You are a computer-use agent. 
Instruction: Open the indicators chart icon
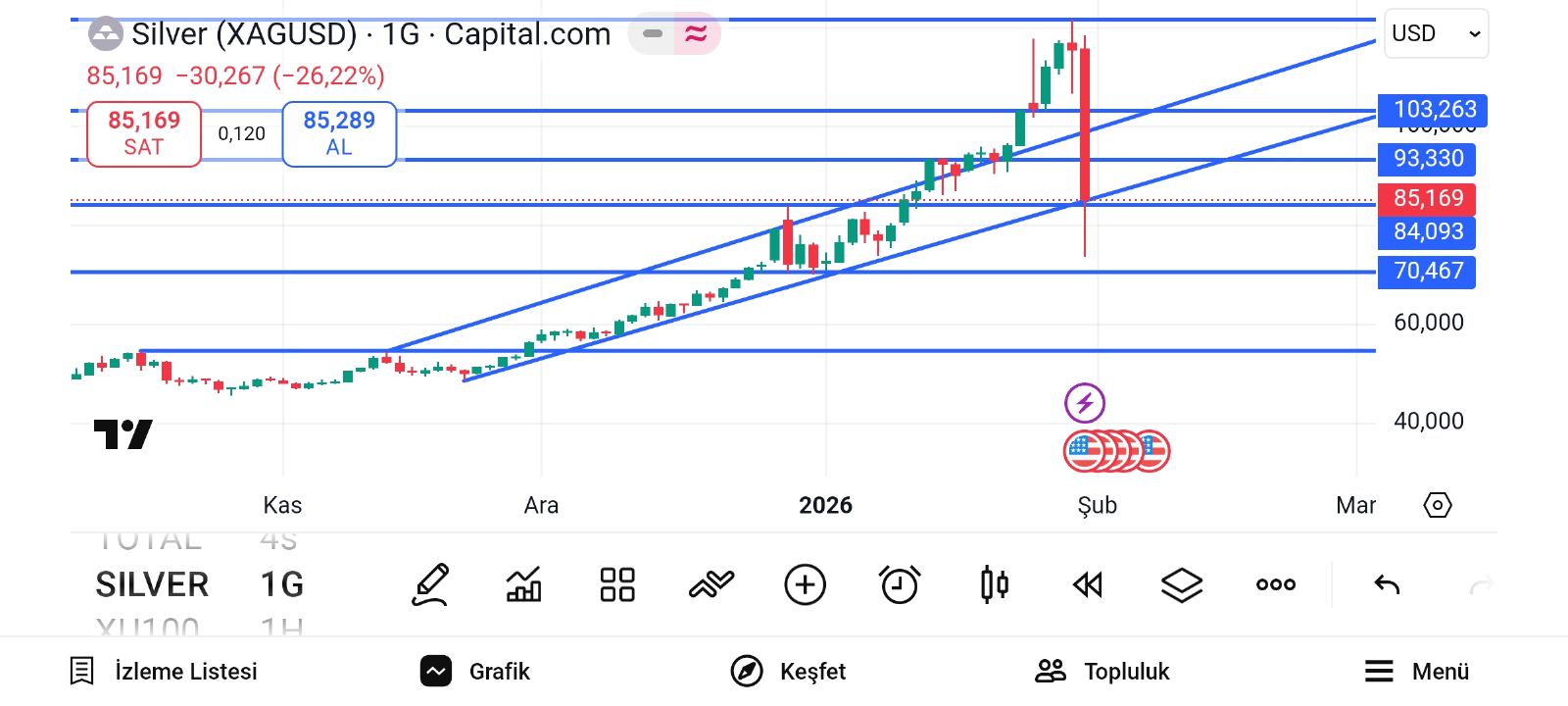click(523, 585)
